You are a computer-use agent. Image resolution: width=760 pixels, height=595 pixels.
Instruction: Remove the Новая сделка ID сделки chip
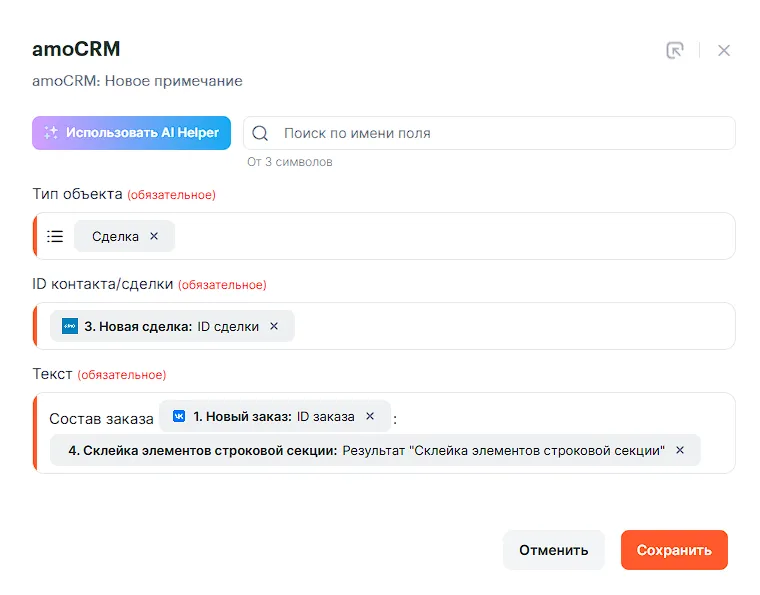(x=274, y=326)
